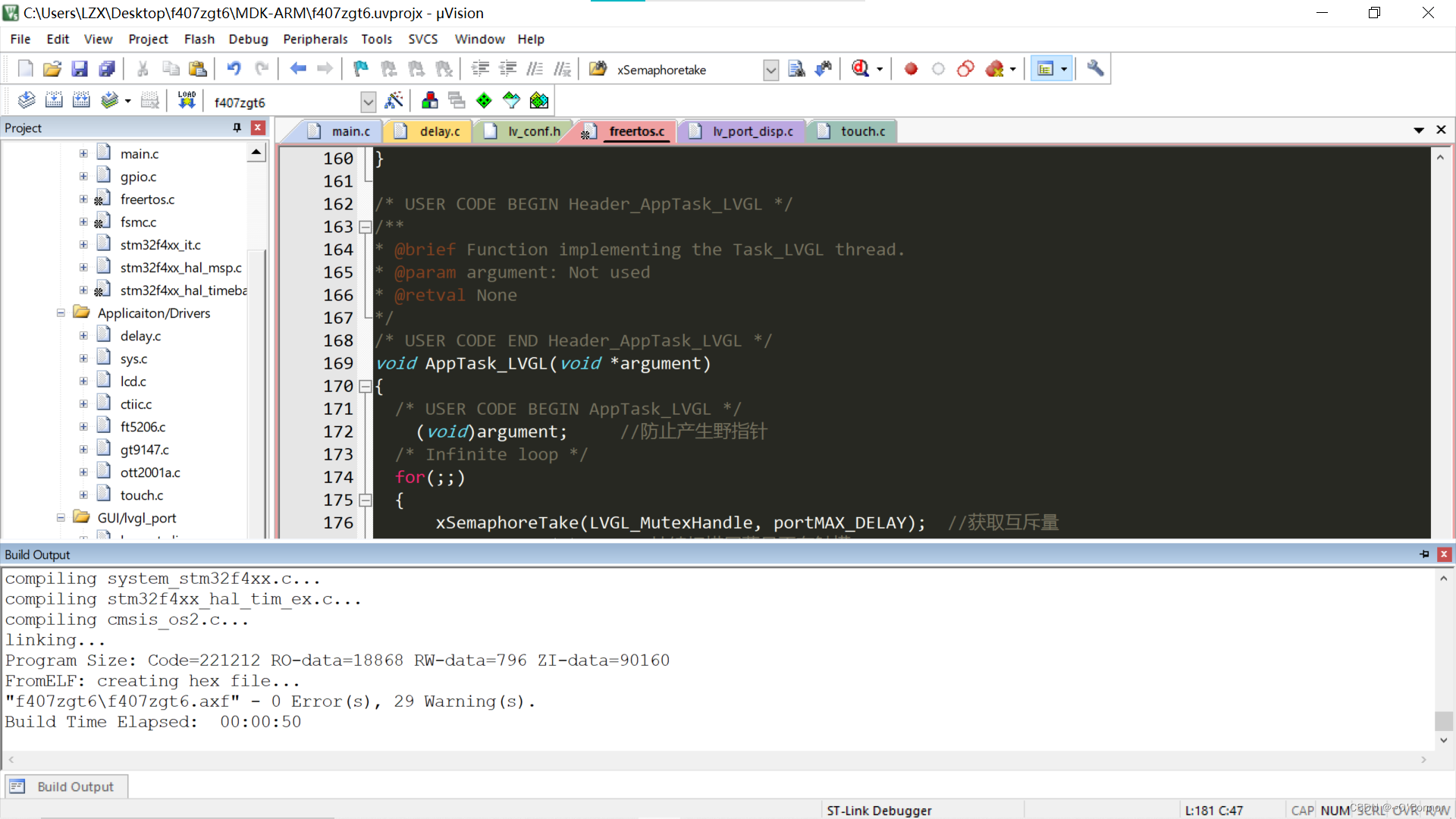Open Options for Target with wand icon
This screenshot has width=1456, height=819.
coord(394,99)
